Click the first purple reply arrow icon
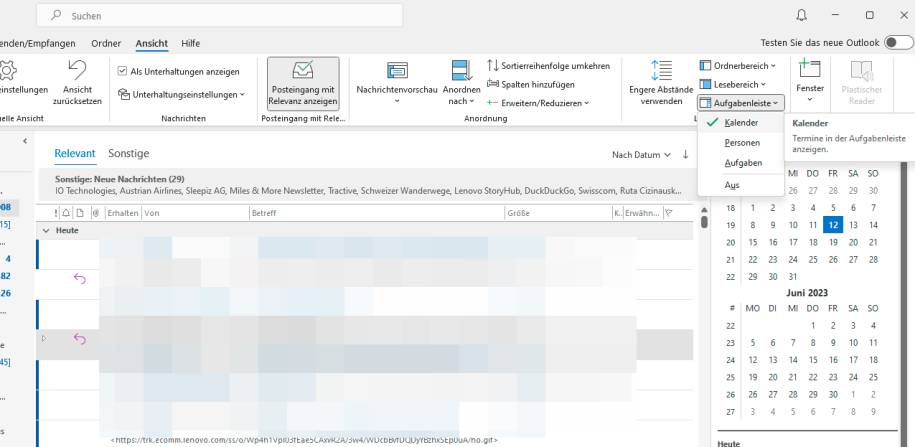This screenshot has height=447, width=915. 79,279
